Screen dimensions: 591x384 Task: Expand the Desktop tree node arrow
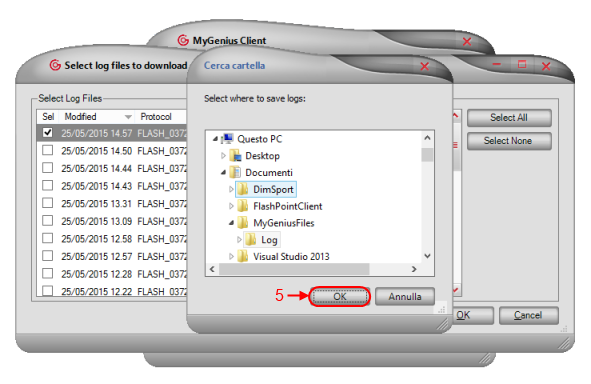coord(223,156)
